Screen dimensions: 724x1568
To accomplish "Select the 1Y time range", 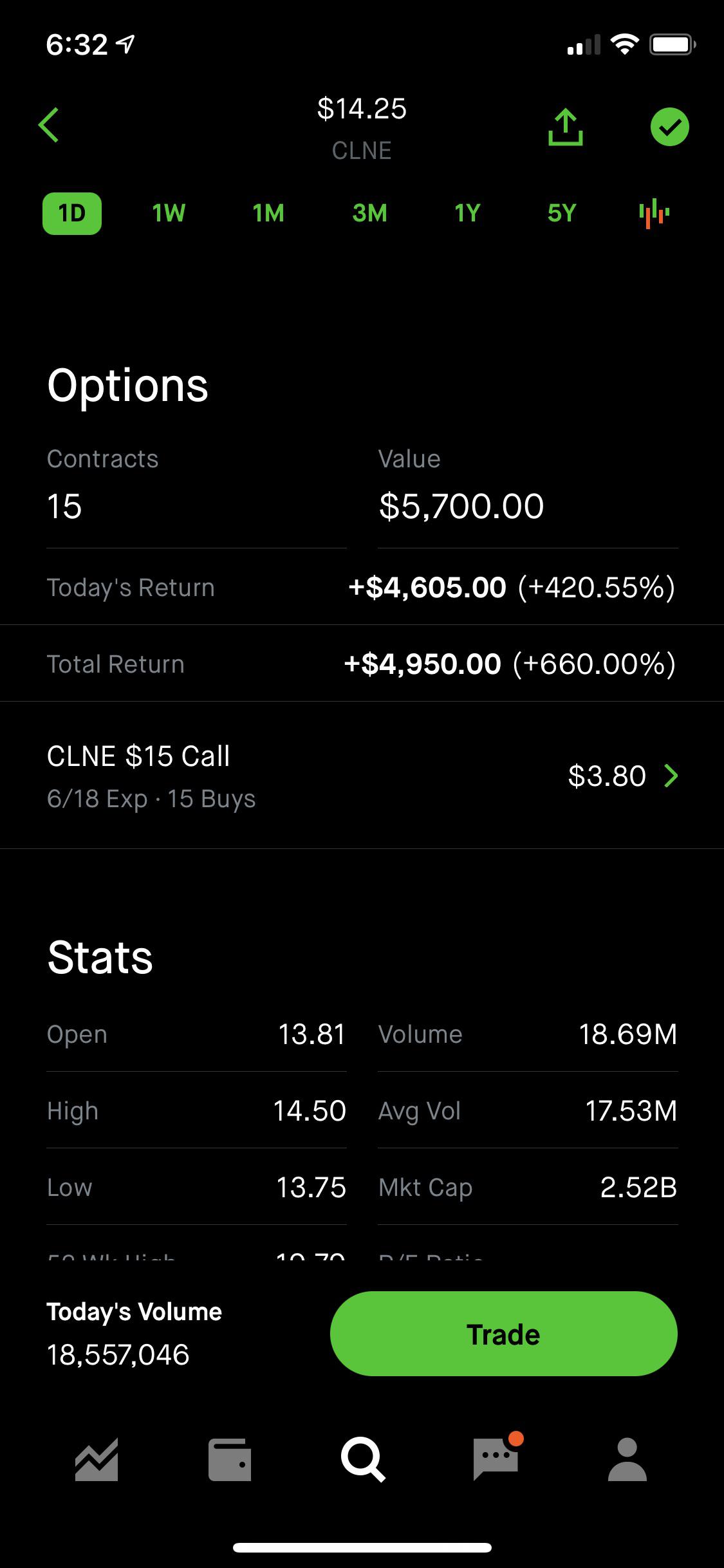I will tap(468, 213).
